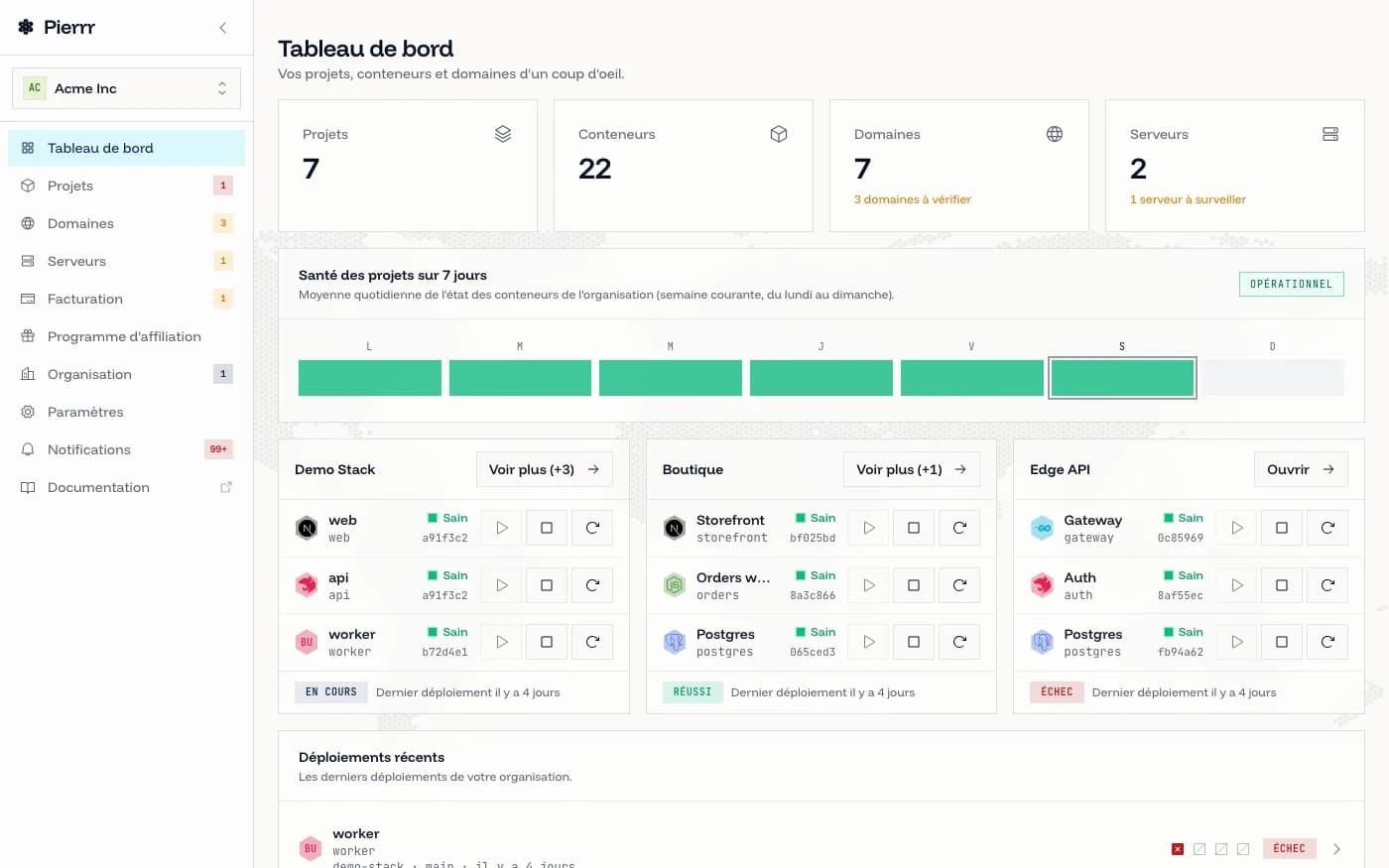Open Paramètres in the sidebar
1389x868 pixels.
coord(126,412)
